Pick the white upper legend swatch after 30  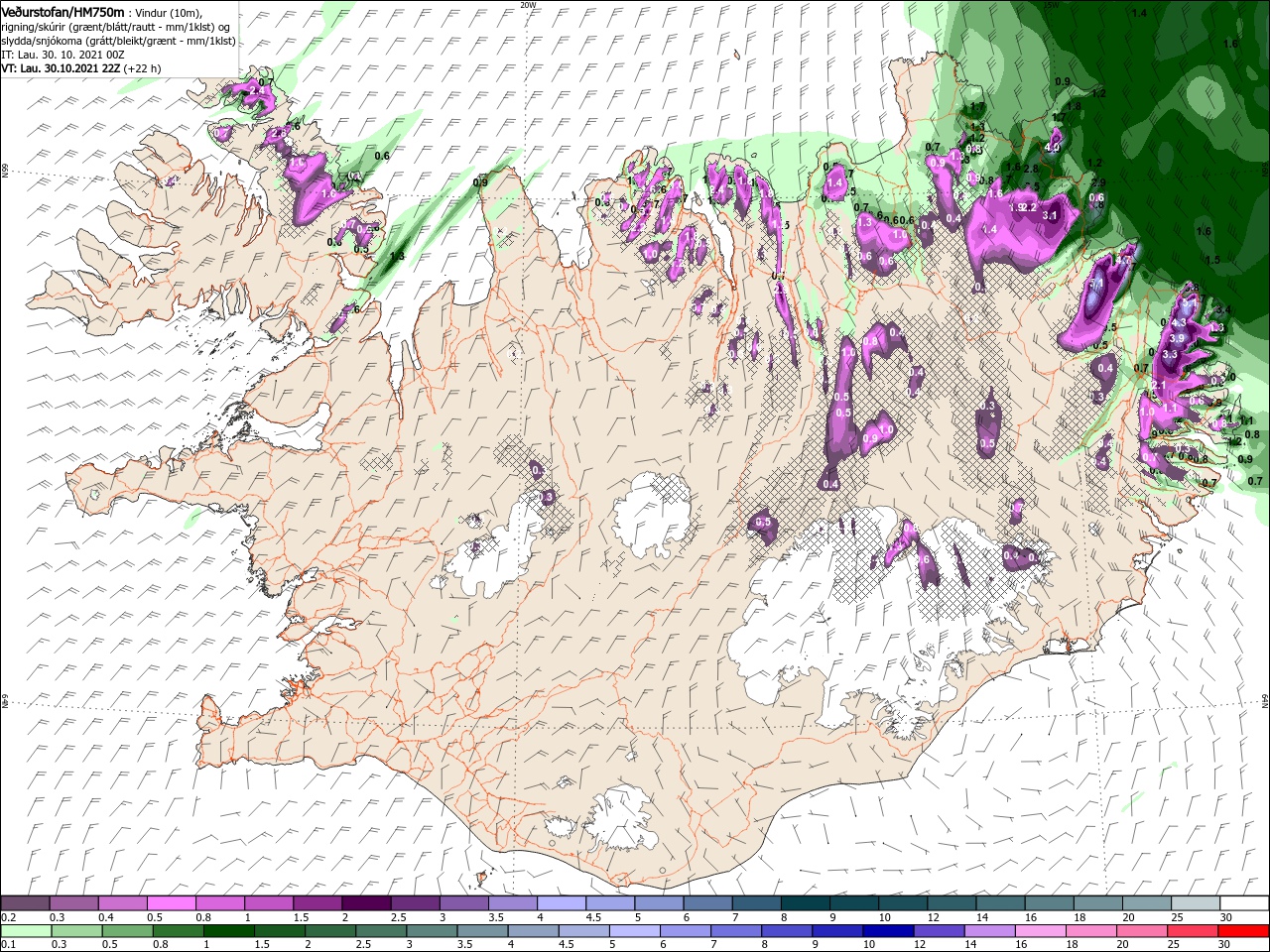click(x=1244, y=902)
